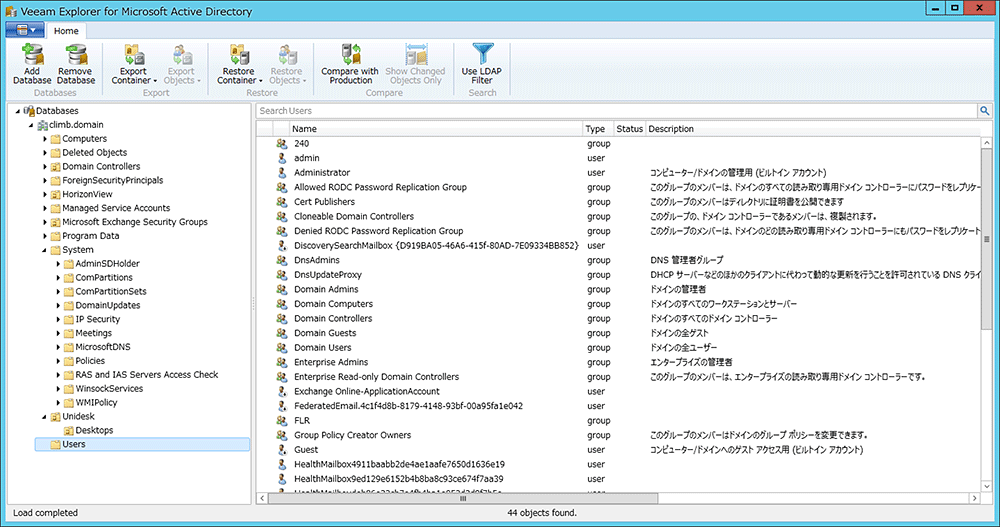1000x527 pixels.
Task: Click the Domain Controllers folder icon
Action: click(55, 167)
